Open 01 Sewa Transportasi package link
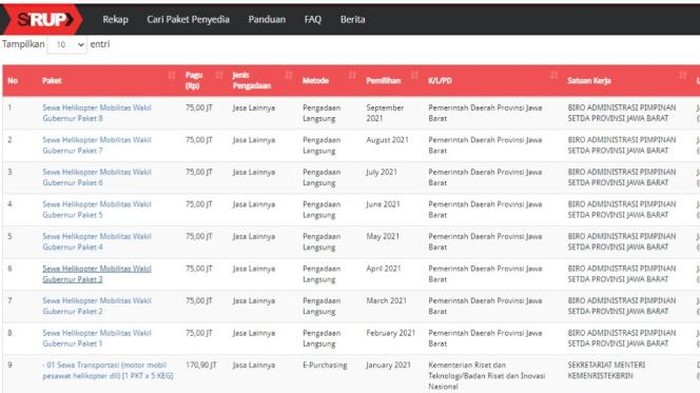 click(x=108, y=370)
